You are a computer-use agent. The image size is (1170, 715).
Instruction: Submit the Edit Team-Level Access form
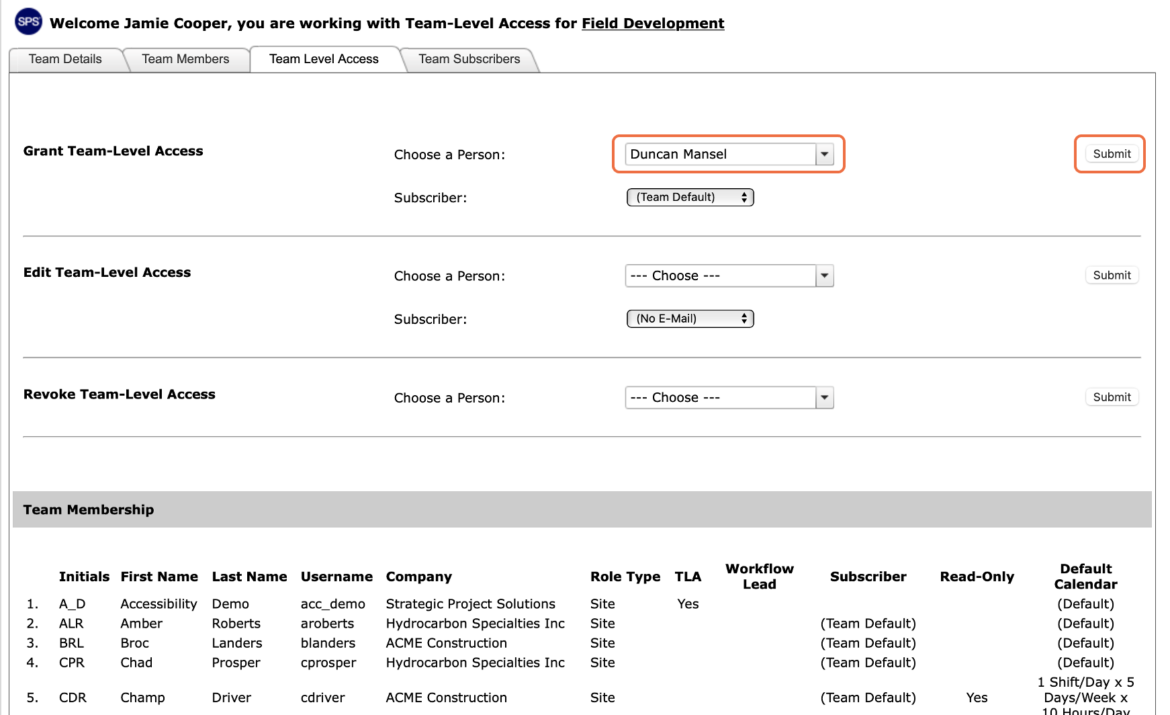(x=1112, y=275)
